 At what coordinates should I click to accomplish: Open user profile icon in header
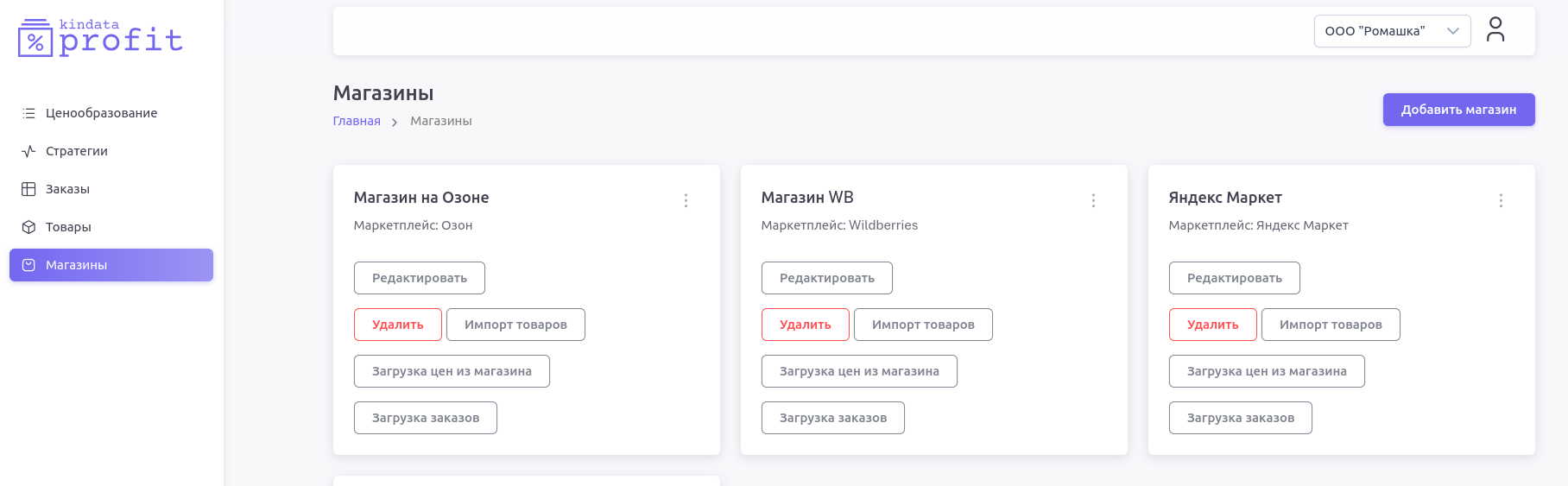pos(1495,30)
